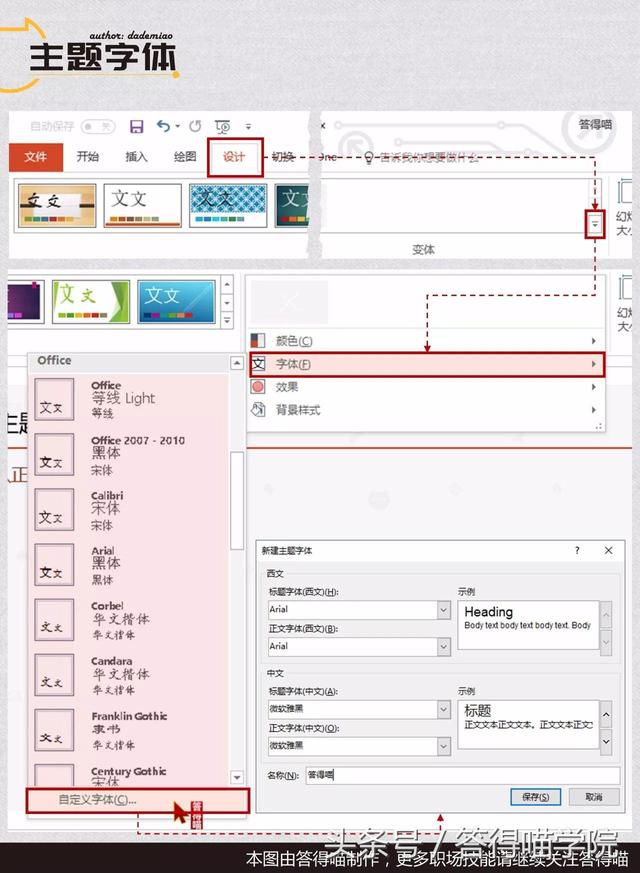Screen dimensions: 640x873
Task: Select the dark purple theme thumbnail
Action: (x=25, y=302)
